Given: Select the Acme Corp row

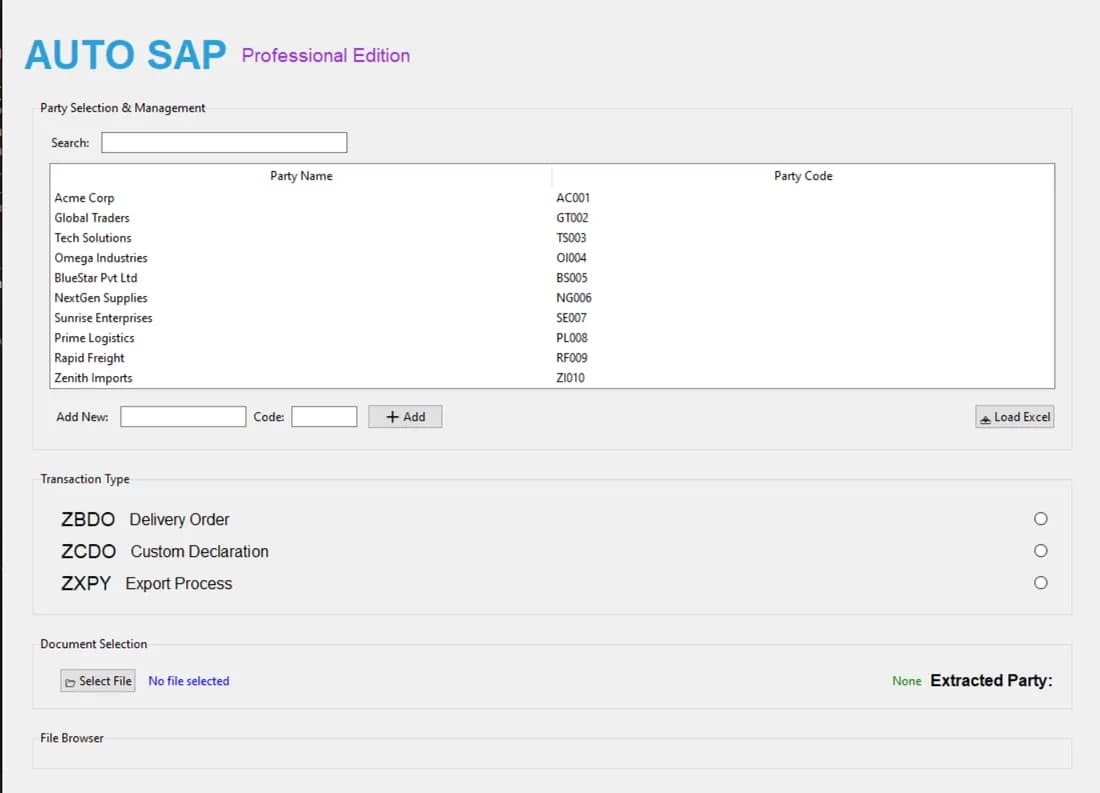Looking at the screenshot, I should tap(552, 198).
